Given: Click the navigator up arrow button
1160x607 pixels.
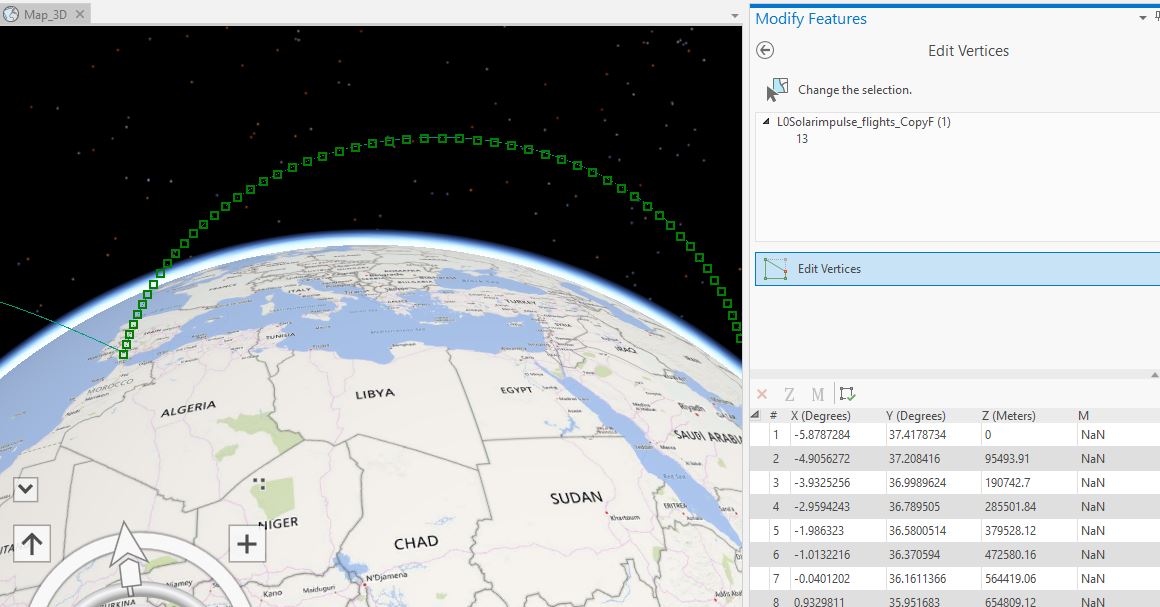Looking at the screenshot, I should tap(32, 544).
